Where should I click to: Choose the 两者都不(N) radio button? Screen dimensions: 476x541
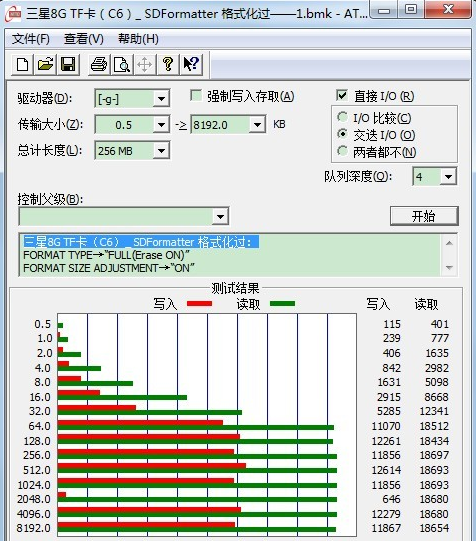click(342, 151)
